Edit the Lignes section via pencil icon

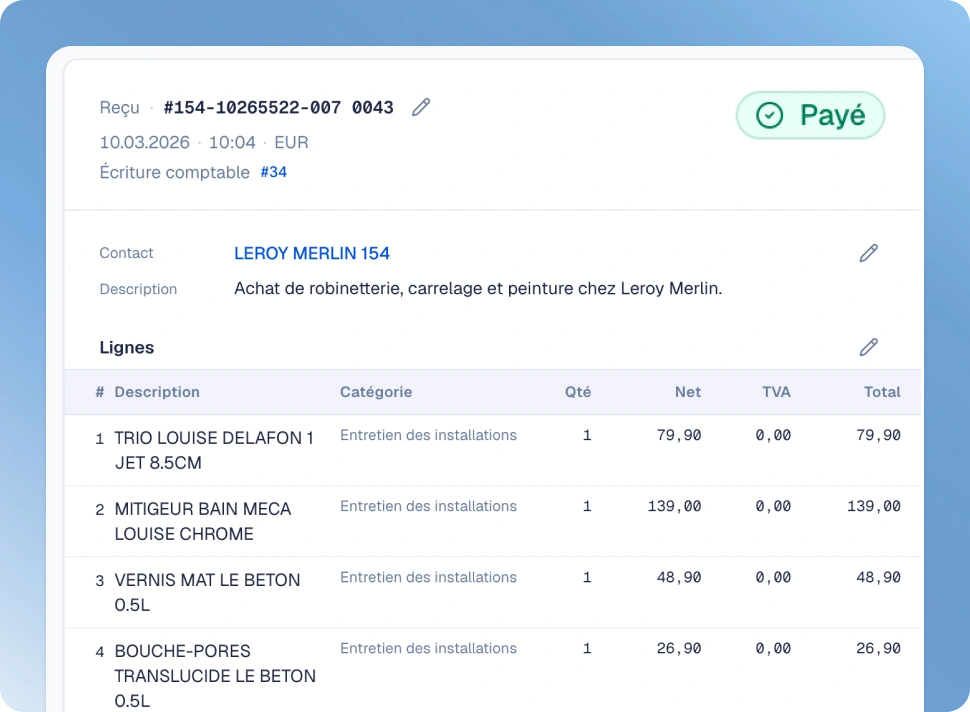[x=869, y=347]
